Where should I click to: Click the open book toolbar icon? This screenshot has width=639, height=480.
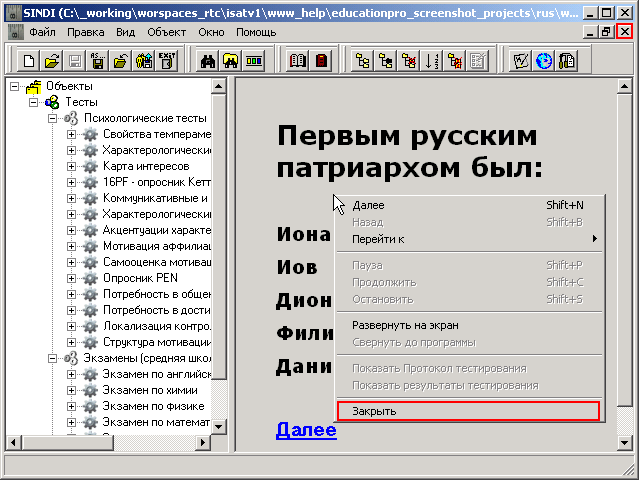click(298, 60)
